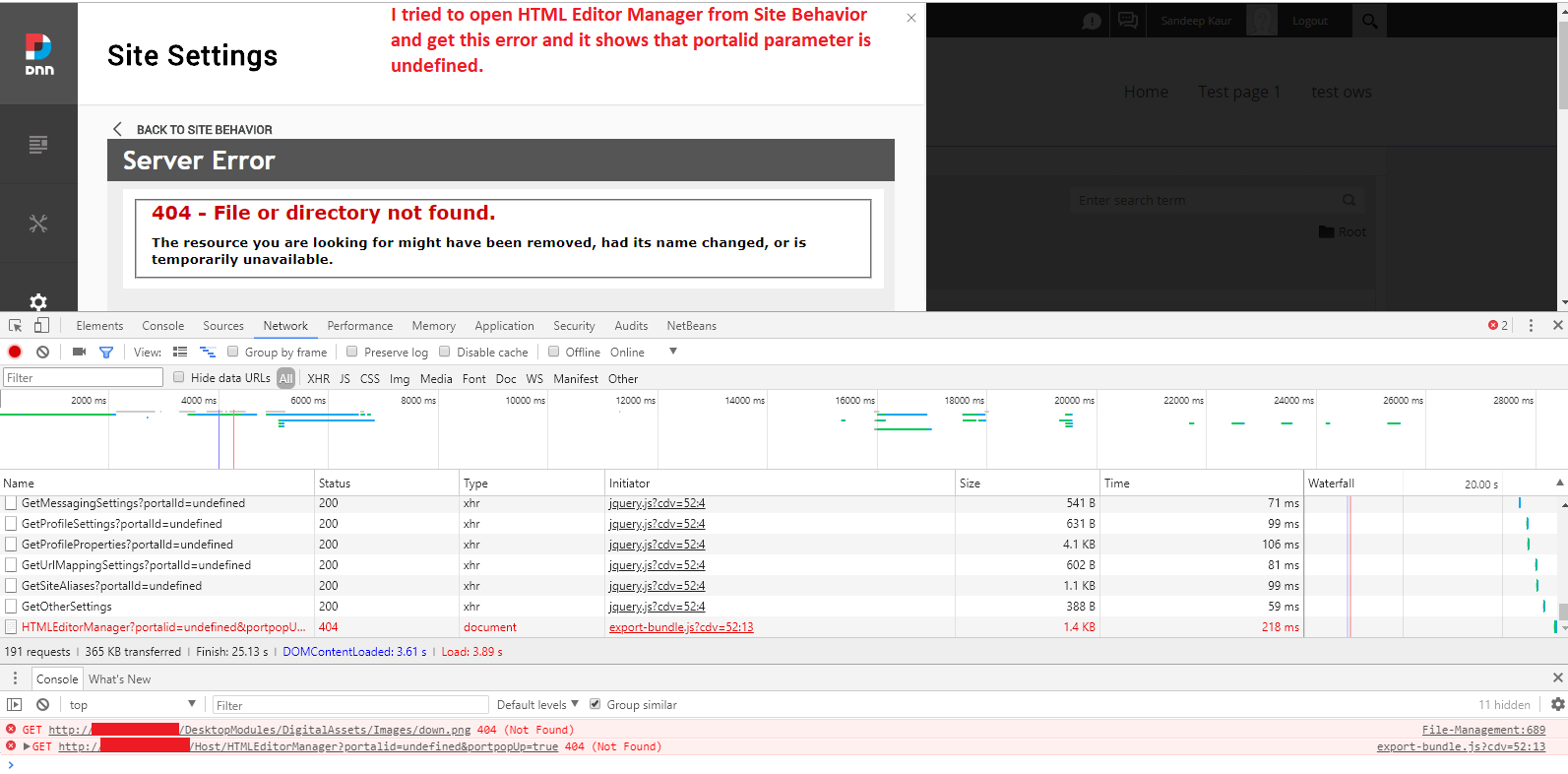
Task: Switch to the Console tab
Action: click(162, 325)
